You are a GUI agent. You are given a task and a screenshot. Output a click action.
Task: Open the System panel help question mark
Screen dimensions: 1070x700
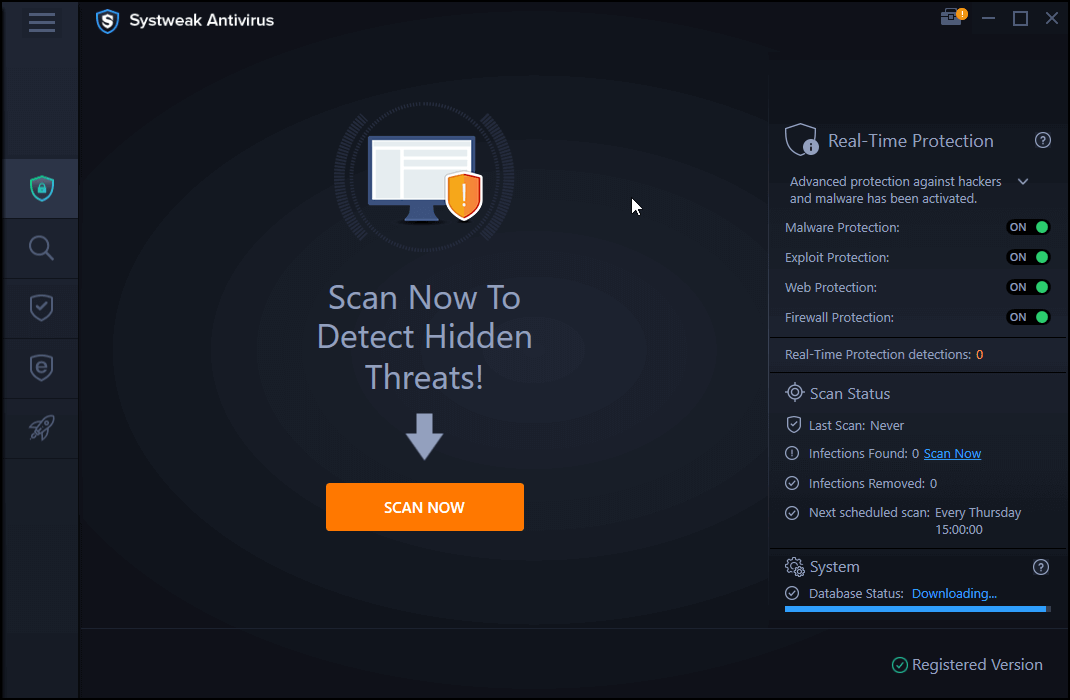(1041, 566)
